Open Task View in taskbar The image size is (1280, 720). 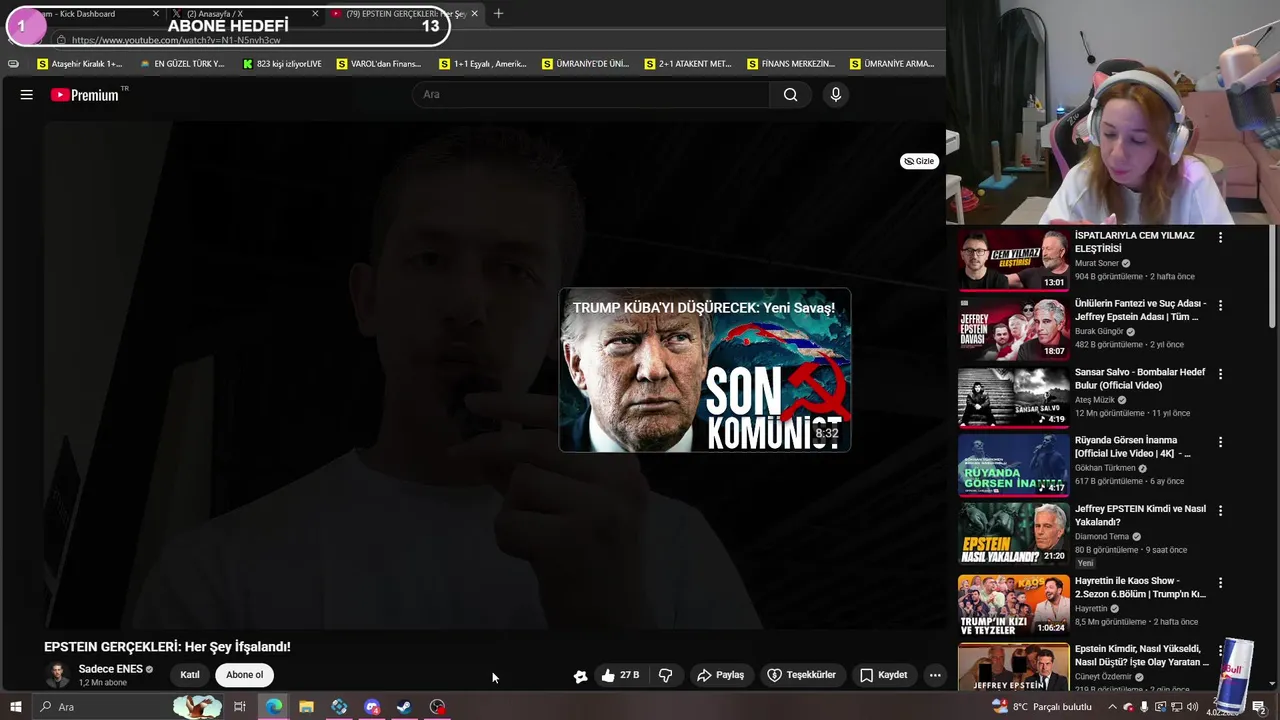pyautogui.click(x=240, y=707)
